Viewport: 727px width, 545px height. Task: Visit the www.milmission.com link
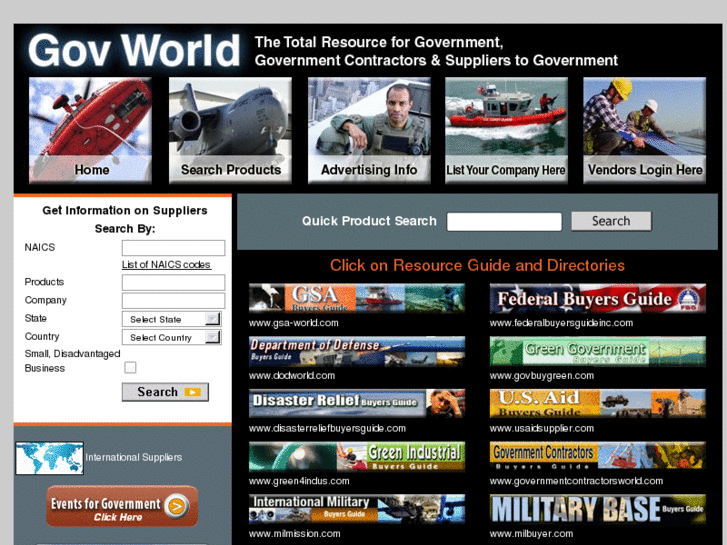294,534
